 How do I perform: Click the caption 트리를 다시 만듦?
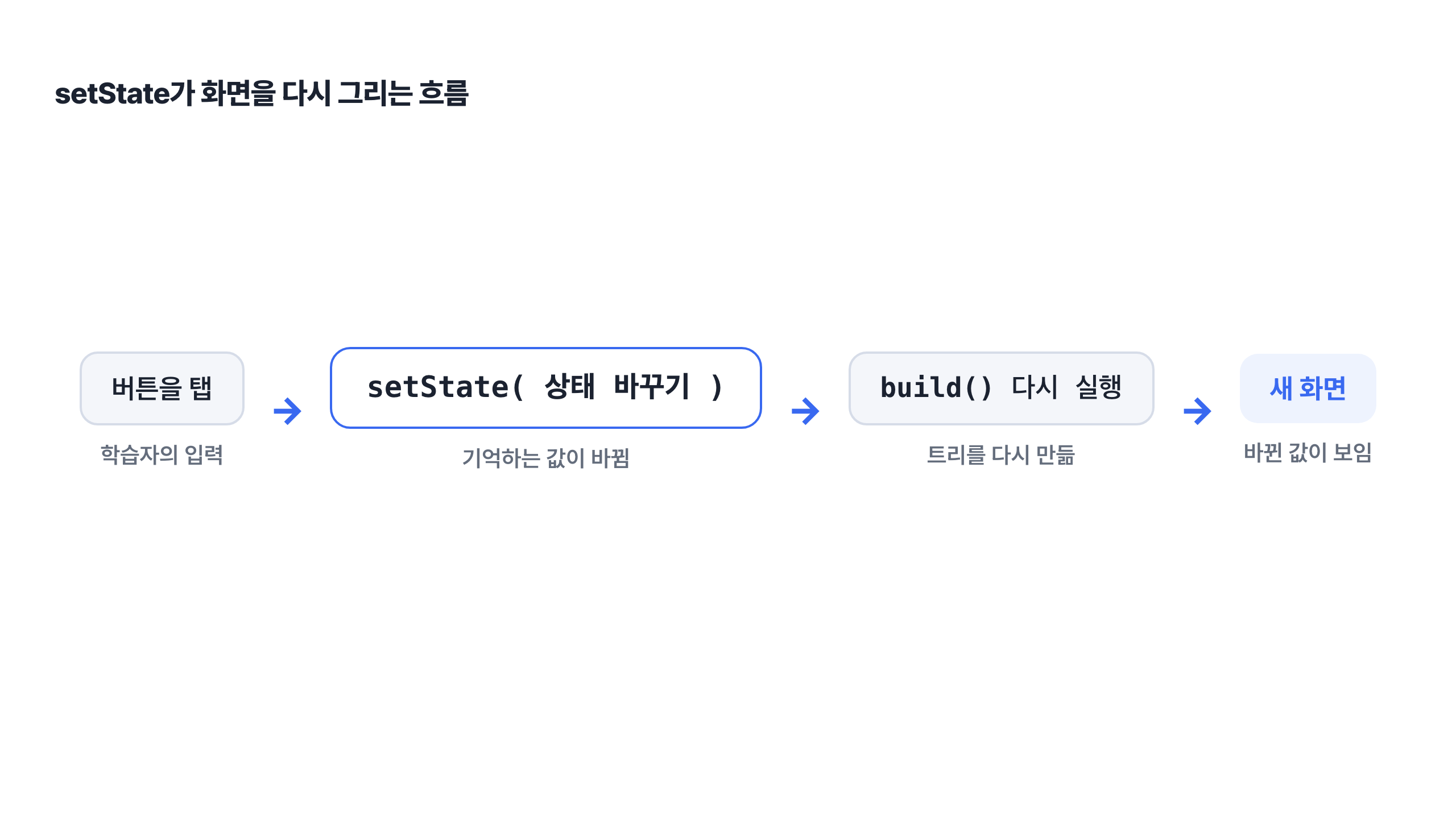point(1001,454)
